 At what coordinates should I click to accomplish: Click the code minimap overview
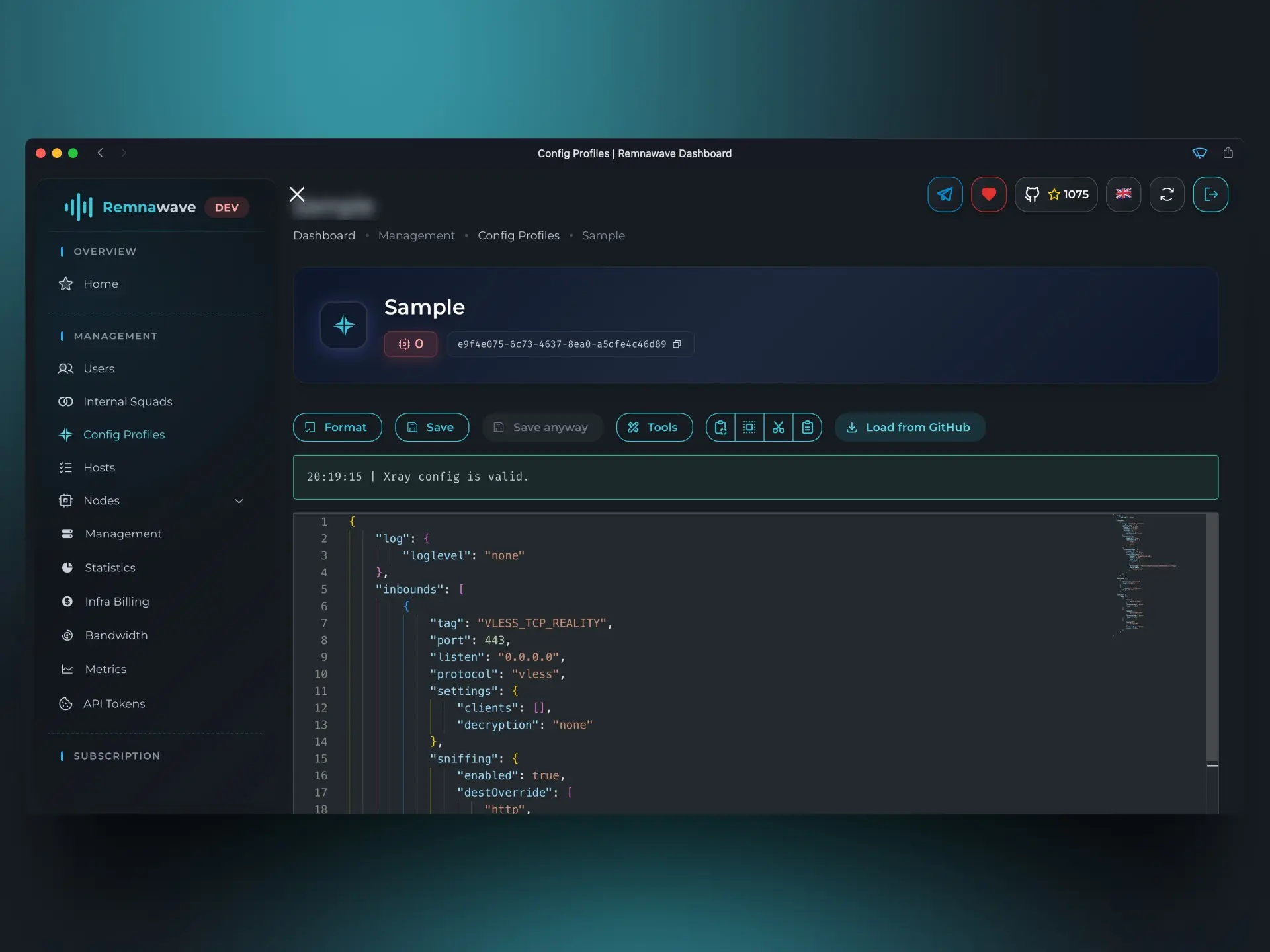pyautogui.click(x=1144, y=575)
